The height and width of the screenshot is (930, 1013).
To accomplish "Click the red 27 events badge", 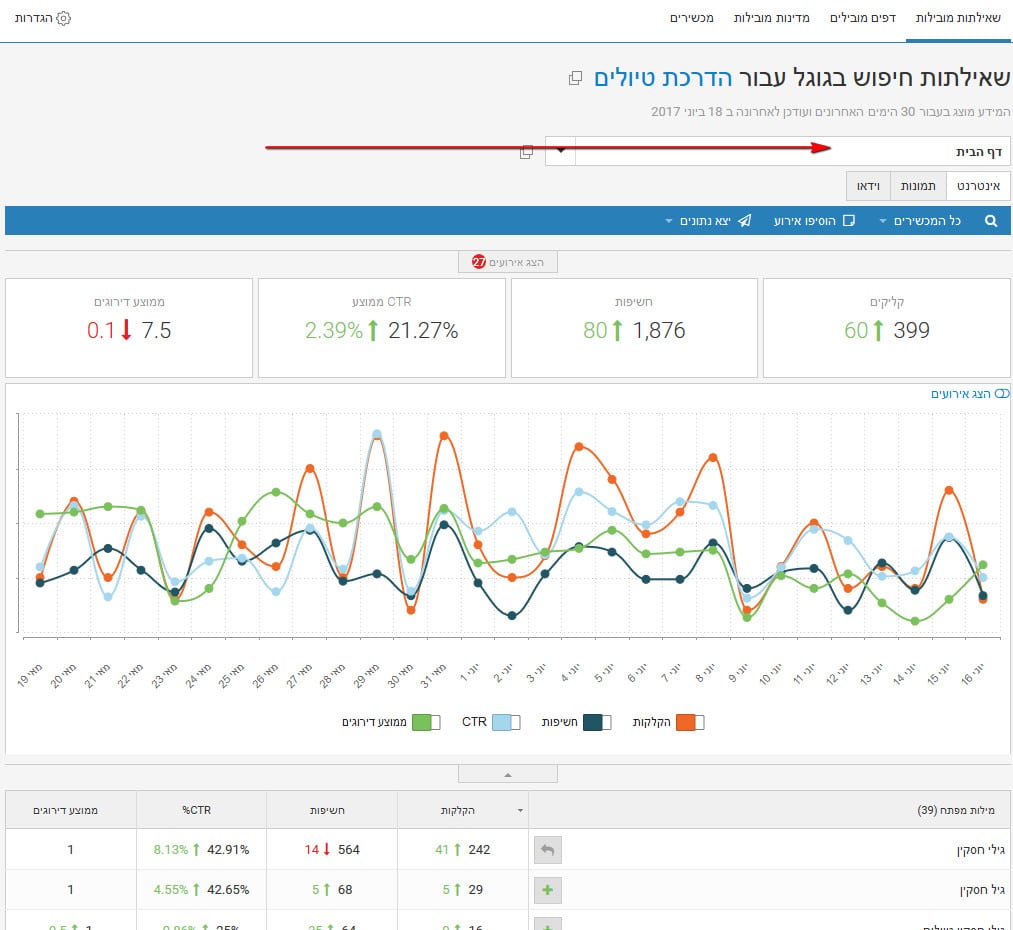I will (x=479, y=262).
